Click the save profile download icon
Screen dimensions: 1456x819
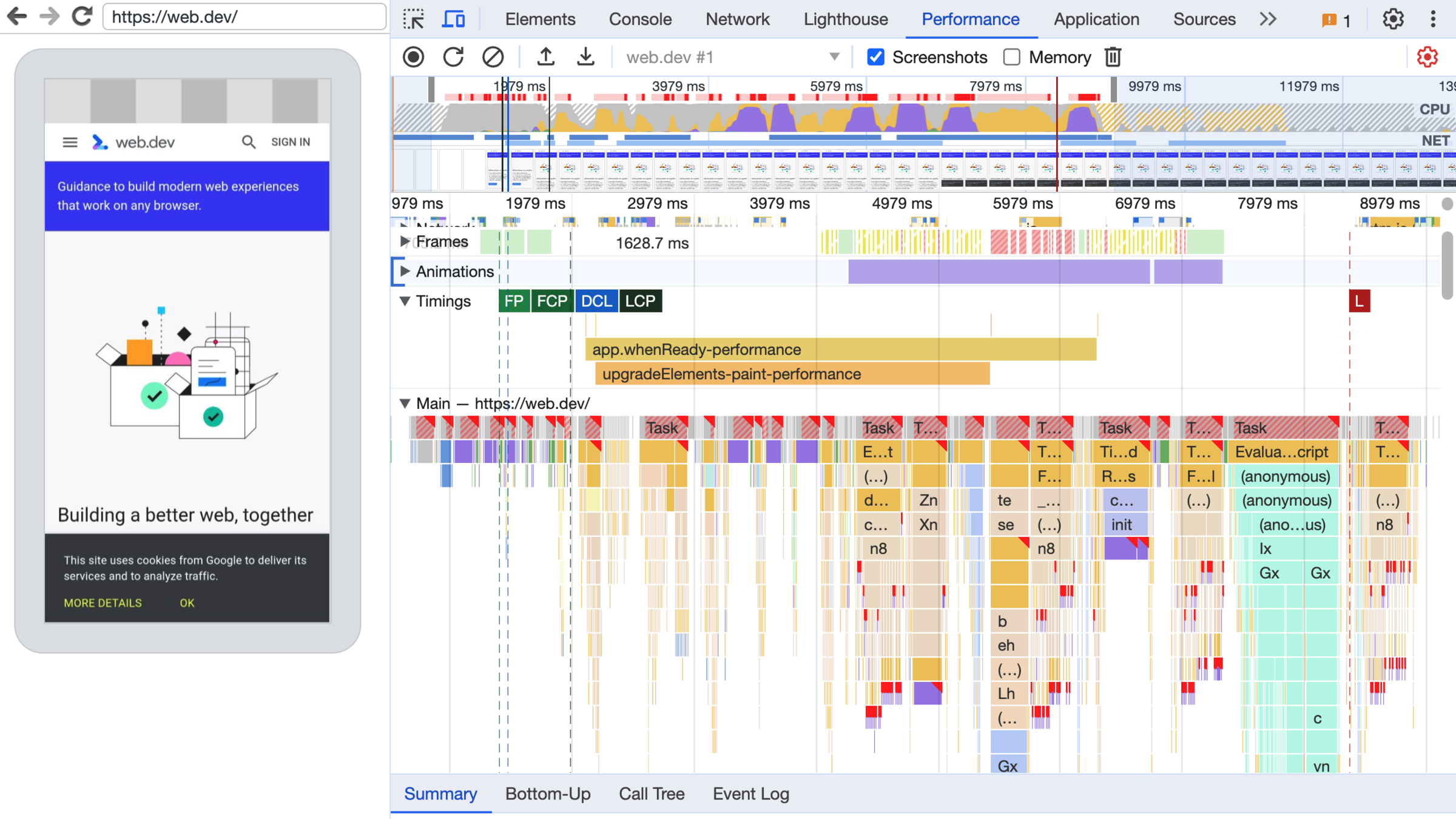(585, 57)
